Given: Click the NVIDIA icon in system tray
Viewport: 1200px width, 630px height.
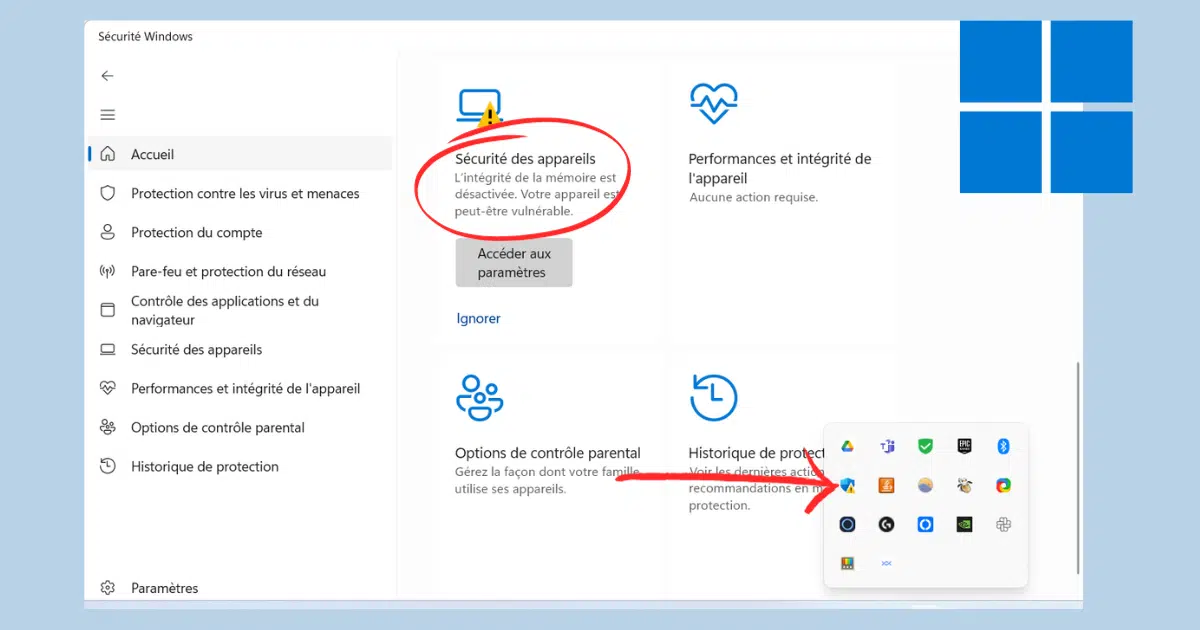Looking at the screenshot, I should (x=964, y=524).
